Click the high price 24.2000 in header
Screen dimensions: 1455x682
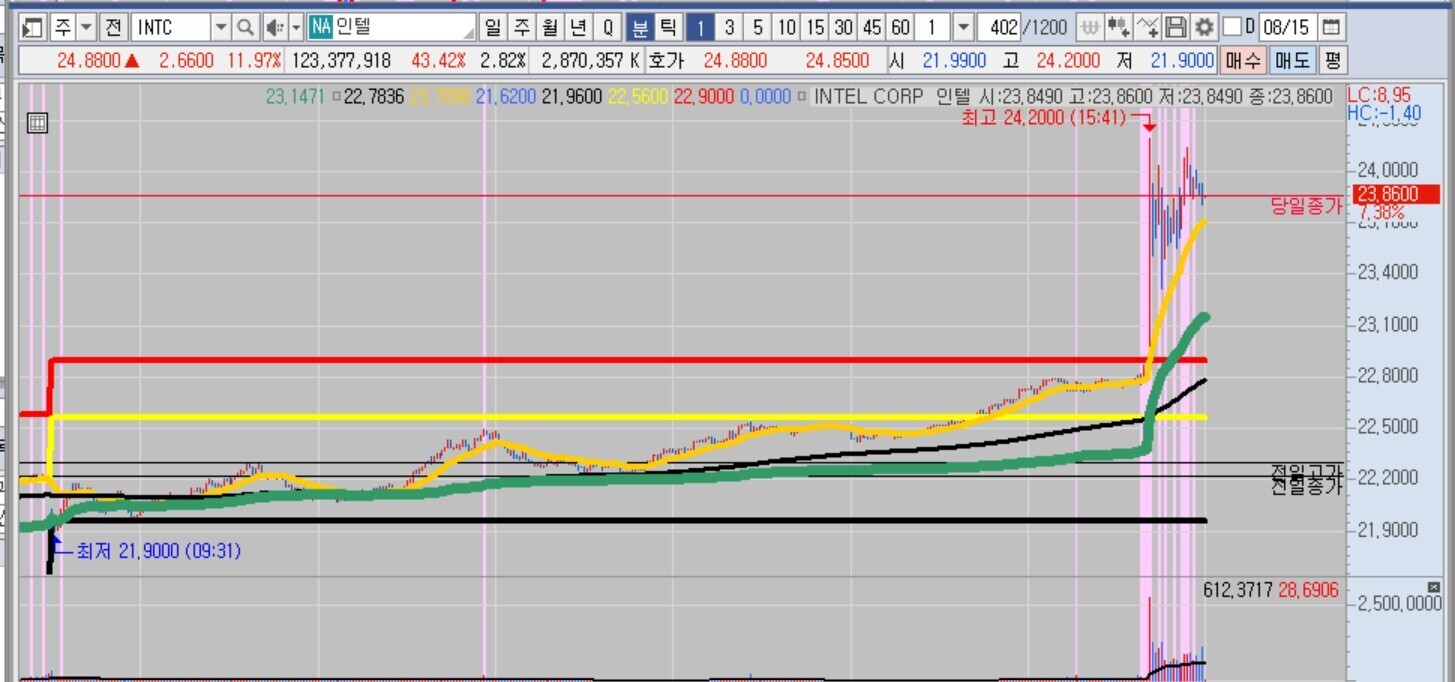tap(1068, 61)
